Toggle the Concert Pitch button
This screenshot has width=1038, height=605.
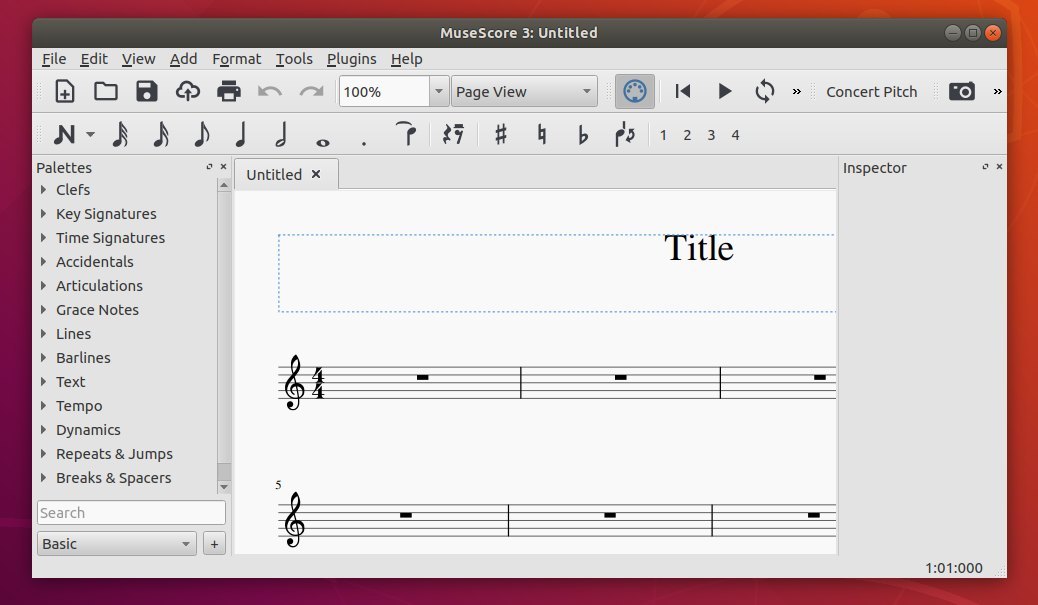(x=871, y=92)
